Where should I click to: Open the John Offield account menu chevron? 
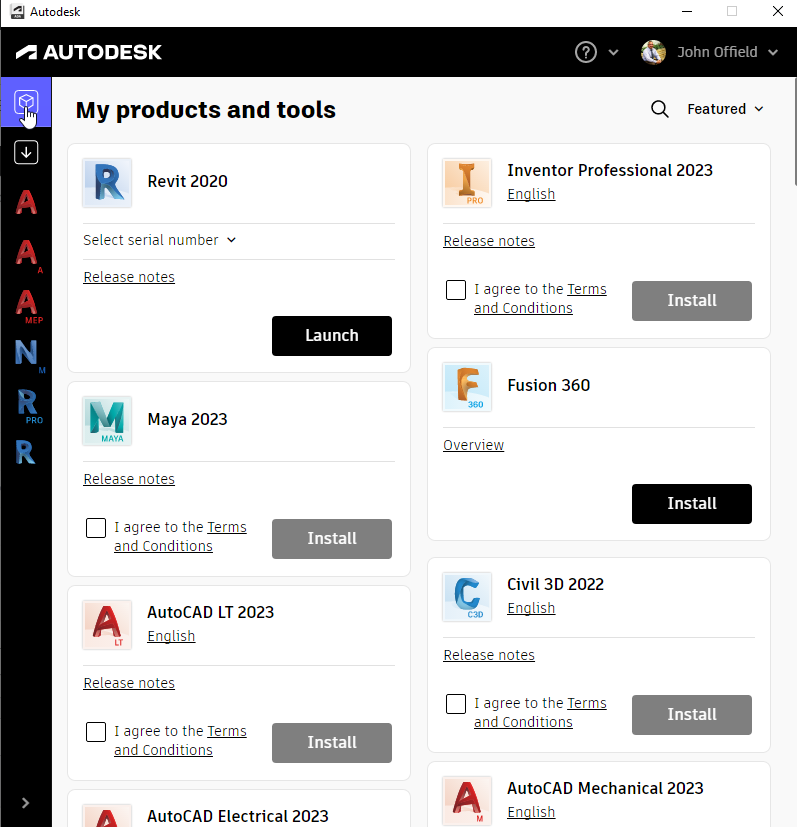773,52
